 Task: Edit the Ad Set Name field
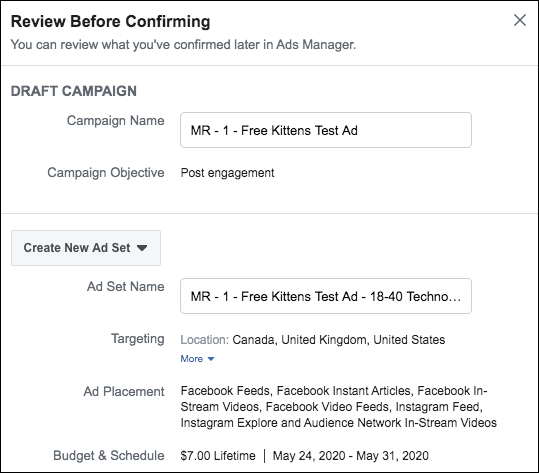pos(326,296)
